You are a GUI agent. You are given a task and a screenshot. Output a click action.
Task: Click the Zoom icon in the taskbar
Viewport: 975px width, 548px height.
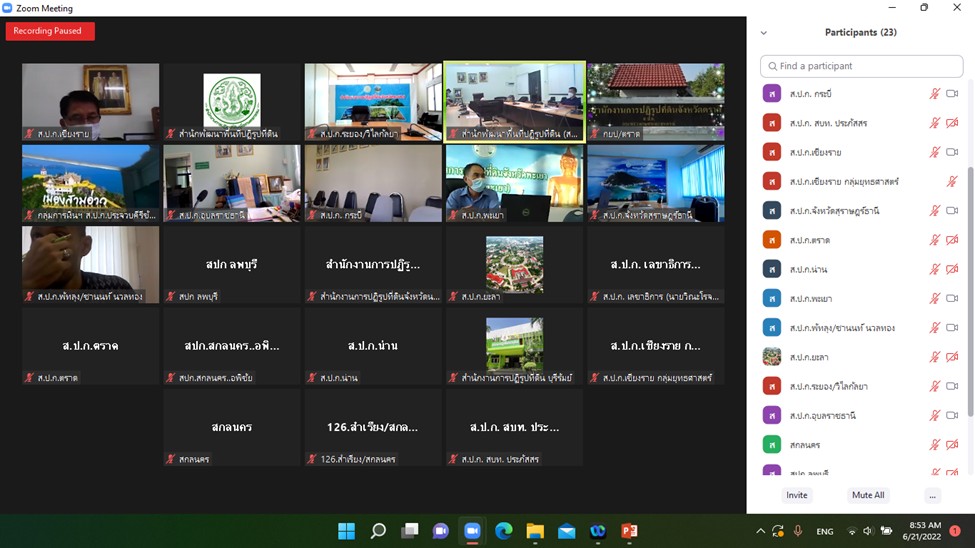(472, 531)
